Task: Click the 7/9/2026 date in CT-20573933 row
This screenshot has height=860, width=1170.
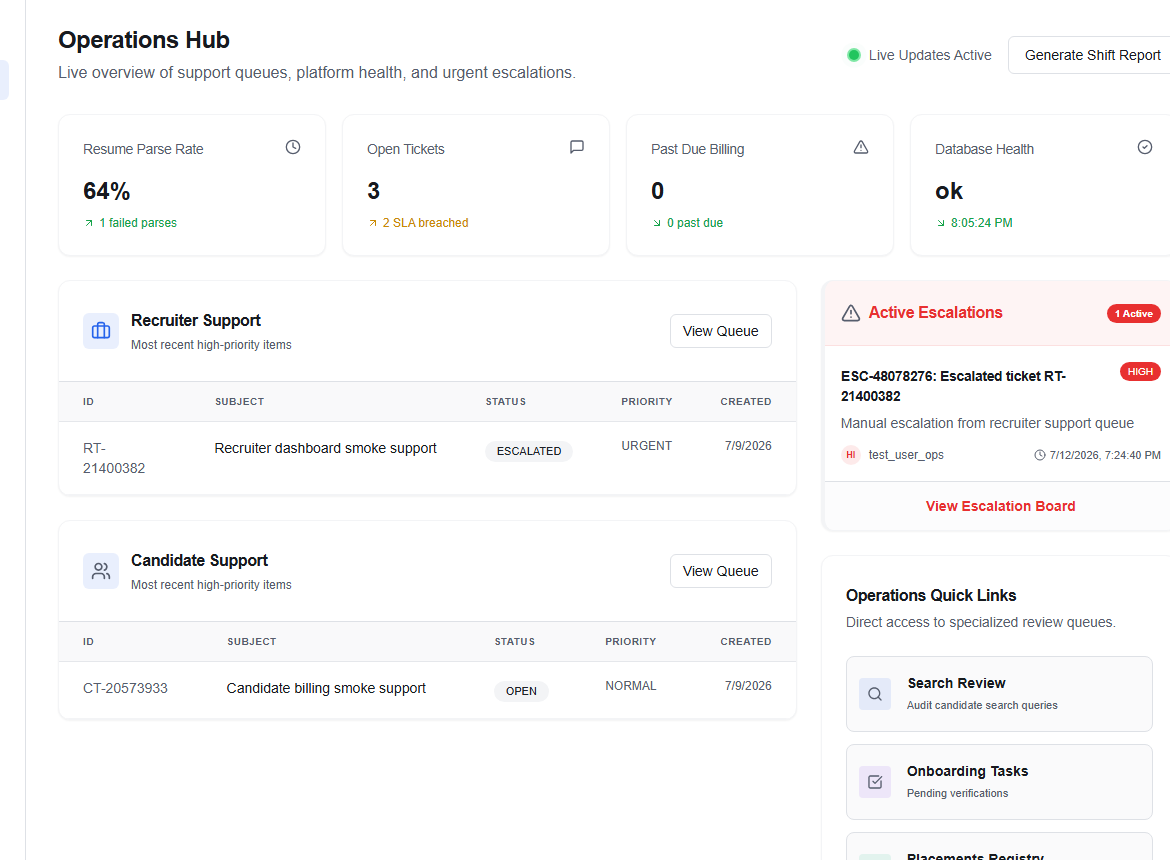Action: [748, 686]
